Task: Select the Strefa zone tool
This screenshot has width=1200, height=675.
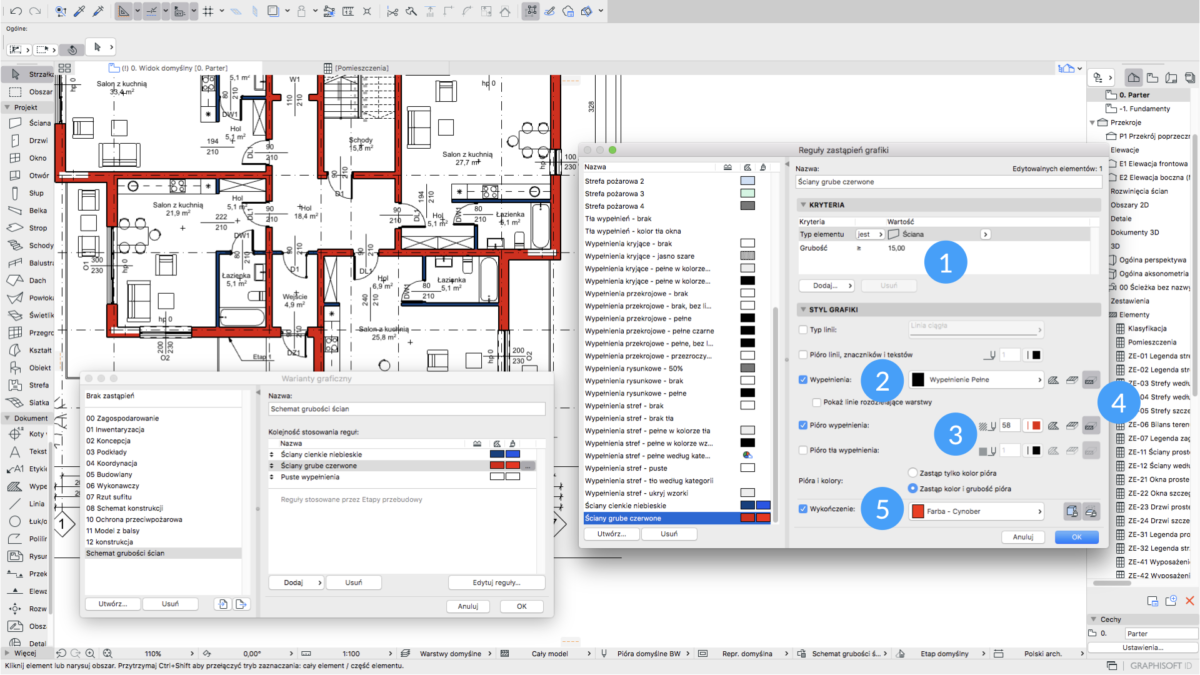Action: point(27,384)
